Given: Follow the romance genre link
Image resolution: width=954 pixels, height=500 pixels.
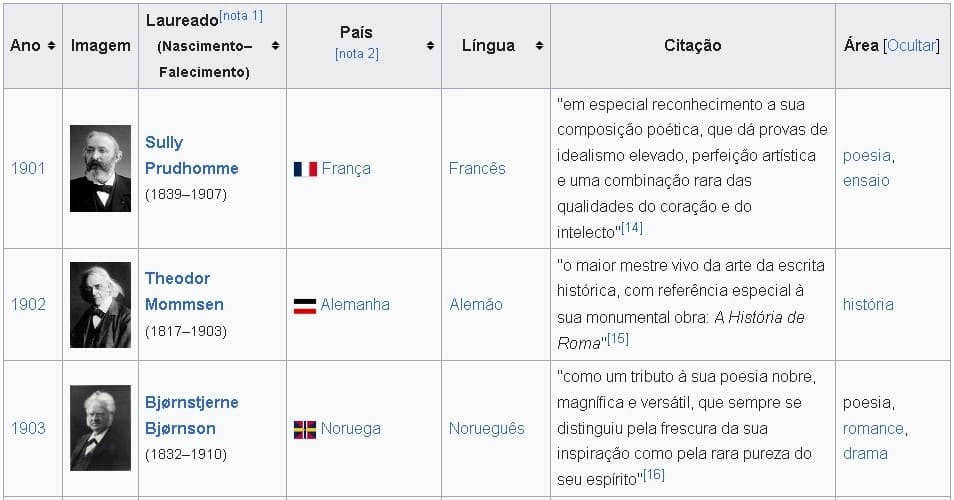Looking at the screenshot, I should (873, 429).
